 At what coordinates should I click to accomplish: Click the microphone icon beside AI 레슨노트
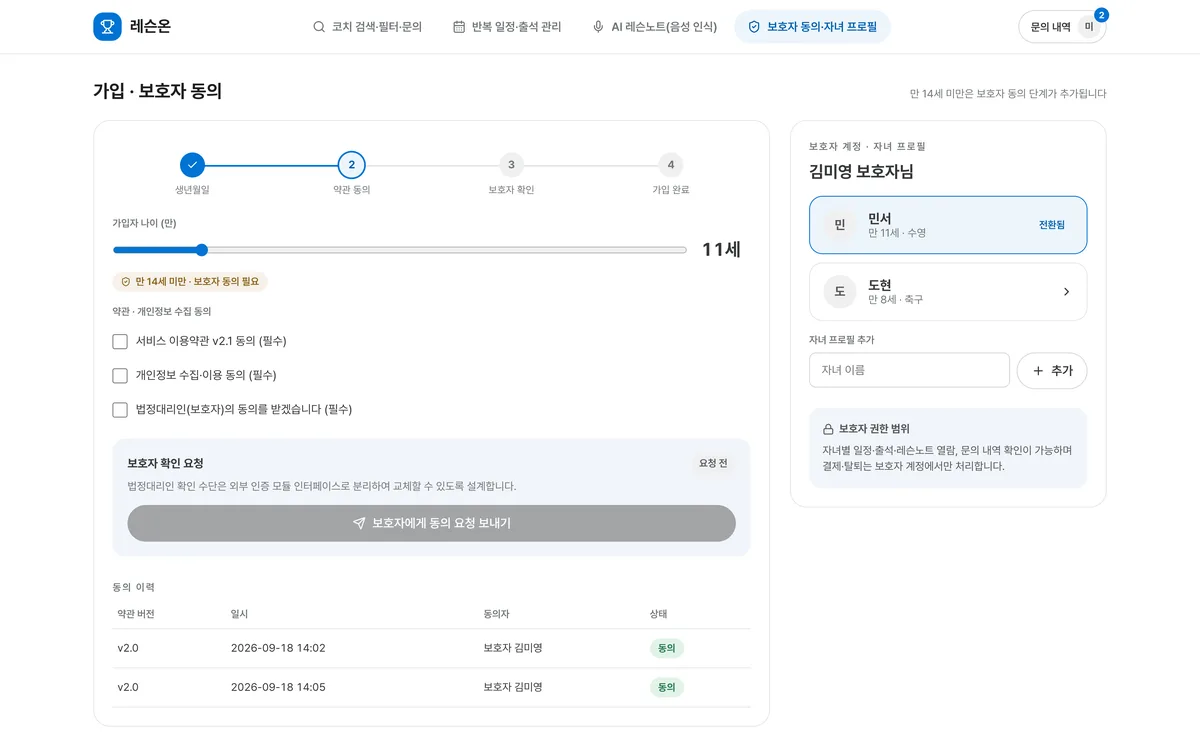coord(598,27)
